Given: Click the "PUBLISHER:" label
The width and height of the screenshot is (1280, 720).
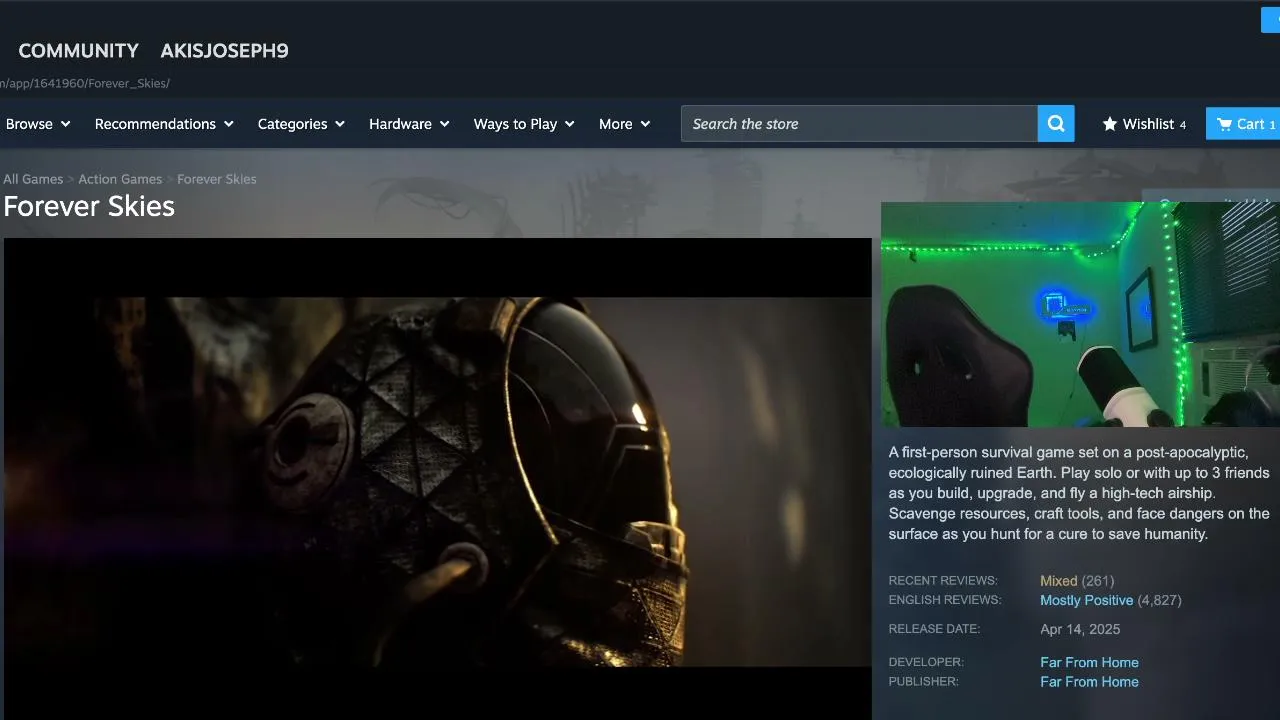Looking at the screenshot, I should pos(923,682).
